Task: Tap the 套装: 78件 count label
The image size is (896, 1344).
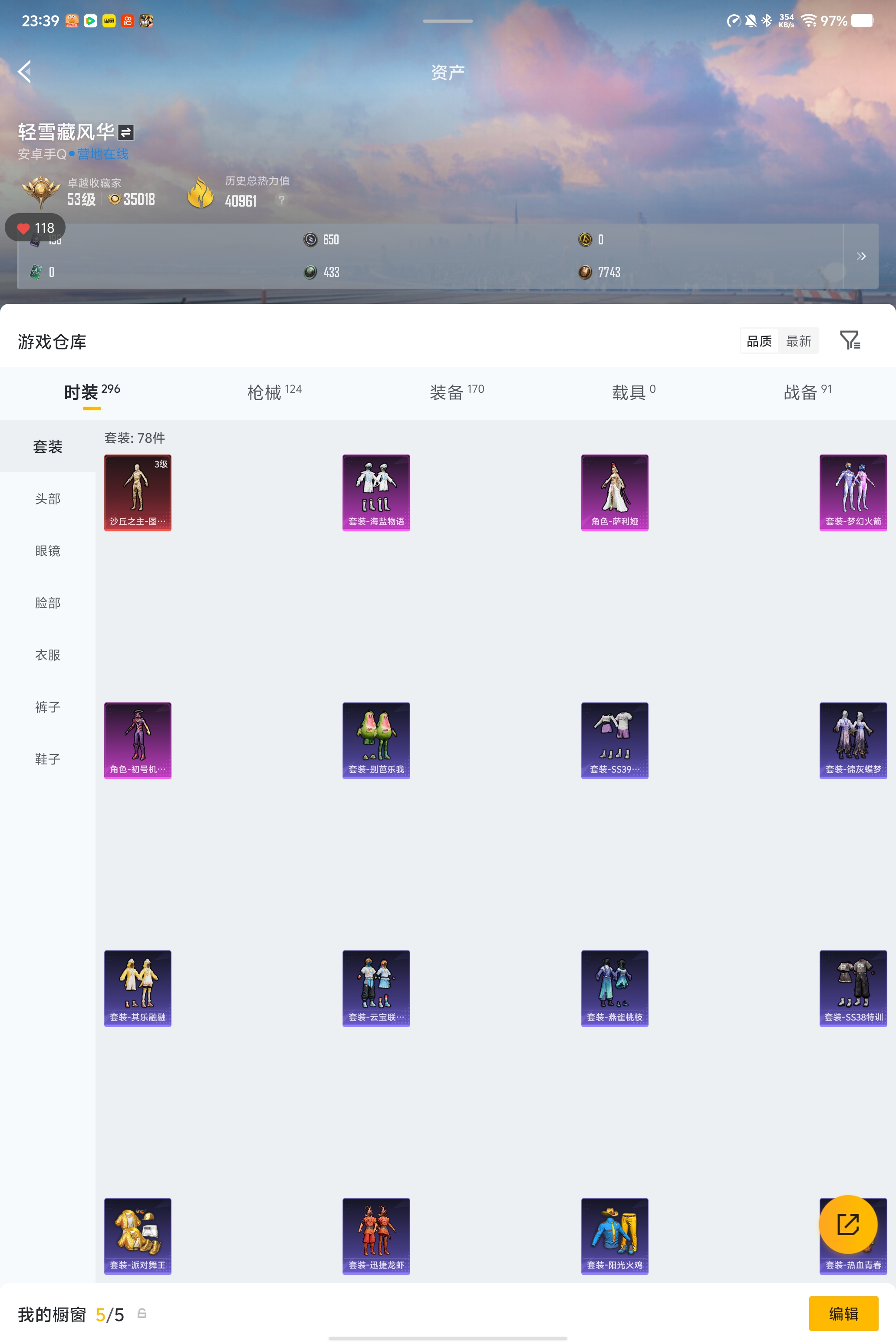Action: point(135,438)
